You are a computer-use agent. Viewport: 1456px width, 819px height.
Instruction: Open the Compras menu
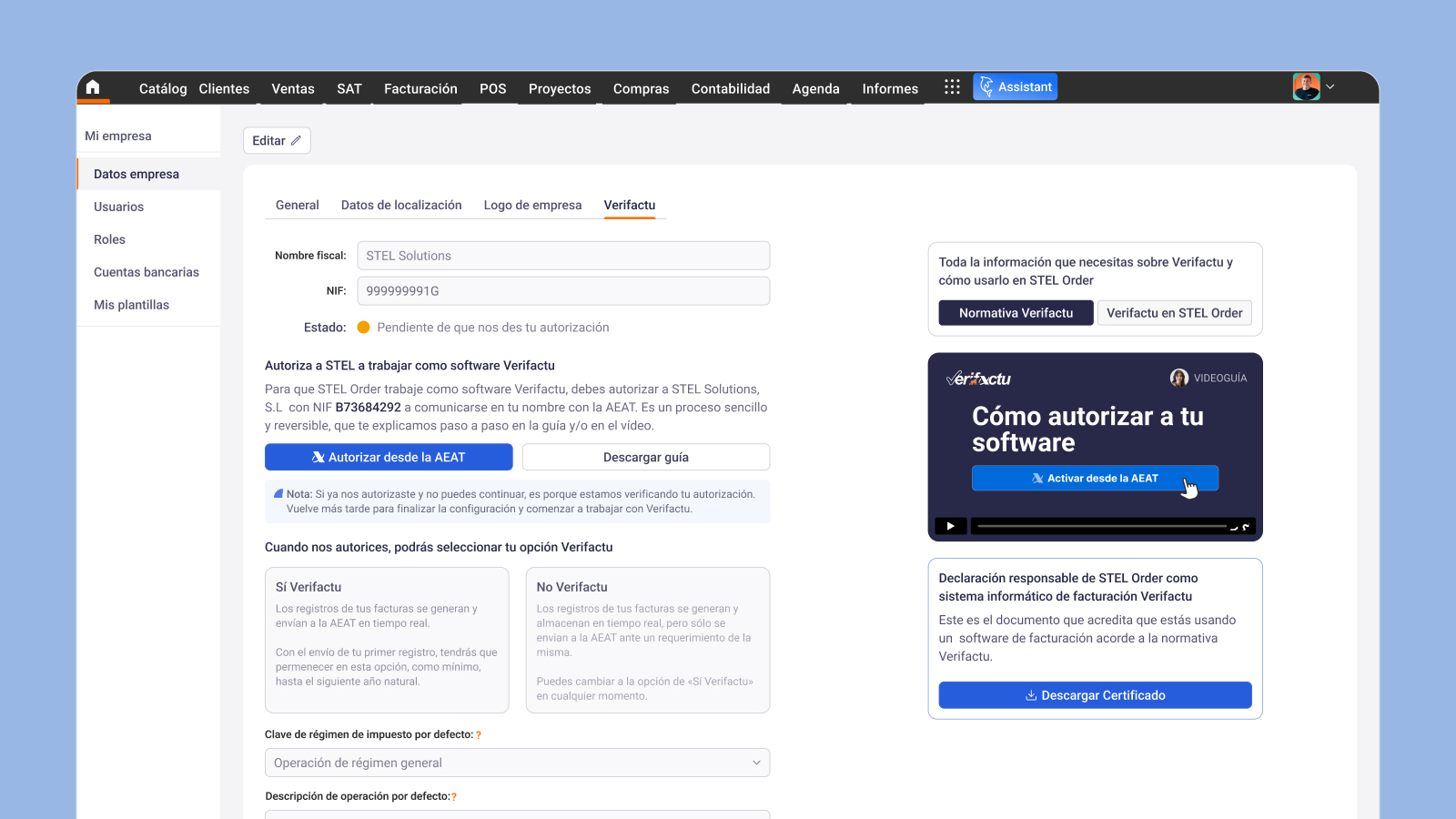click(x=642, y=88)
